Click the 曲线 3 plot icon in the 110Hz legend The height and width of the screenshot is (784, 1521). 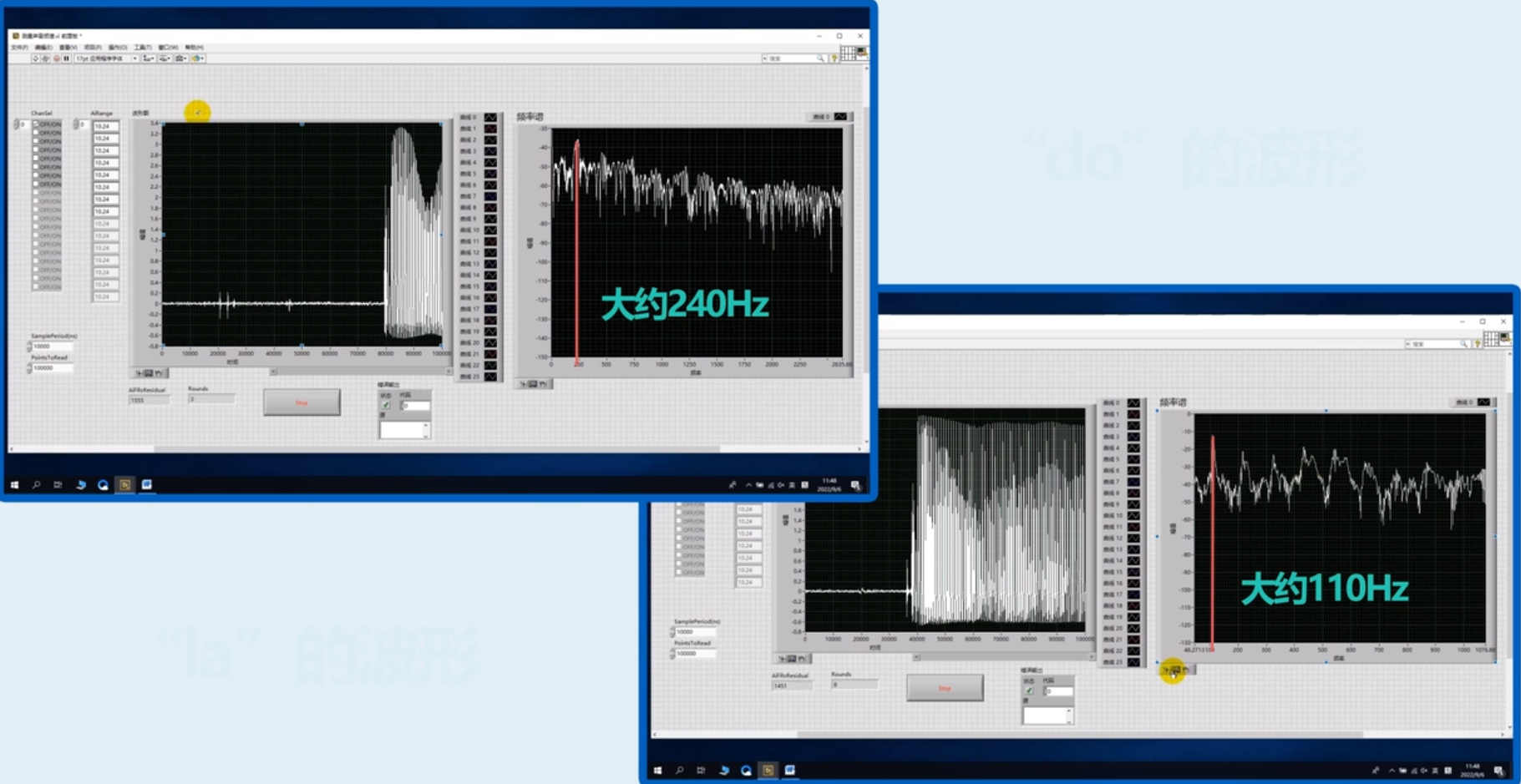1133,437
